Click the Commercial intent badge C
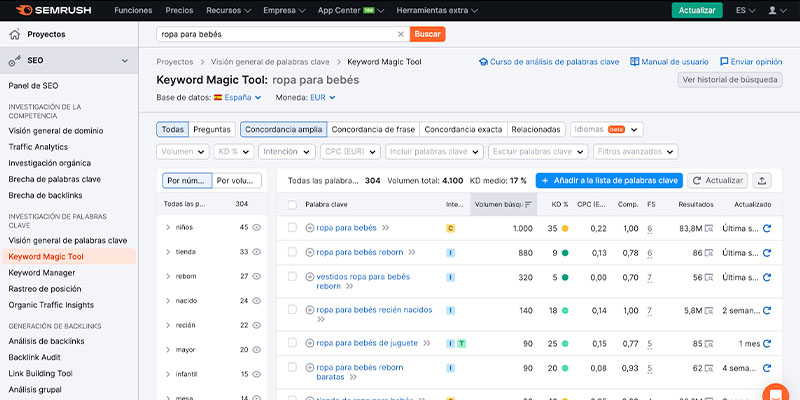800x400 pixels. (x=450, y=229)
